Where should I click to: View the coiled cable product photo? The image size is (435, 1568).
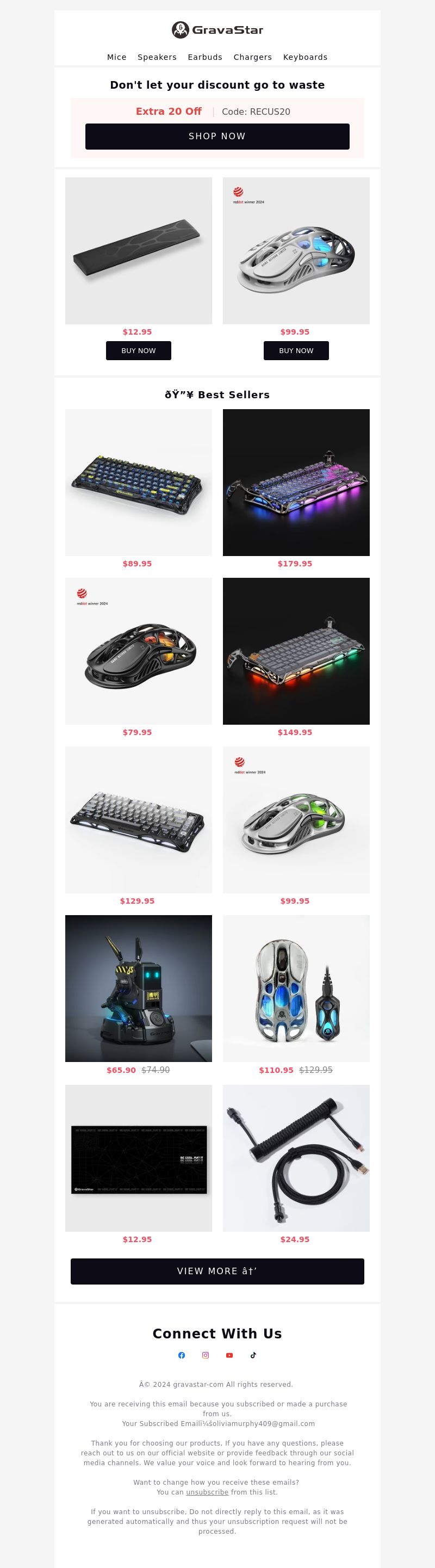click(296, 1158)
